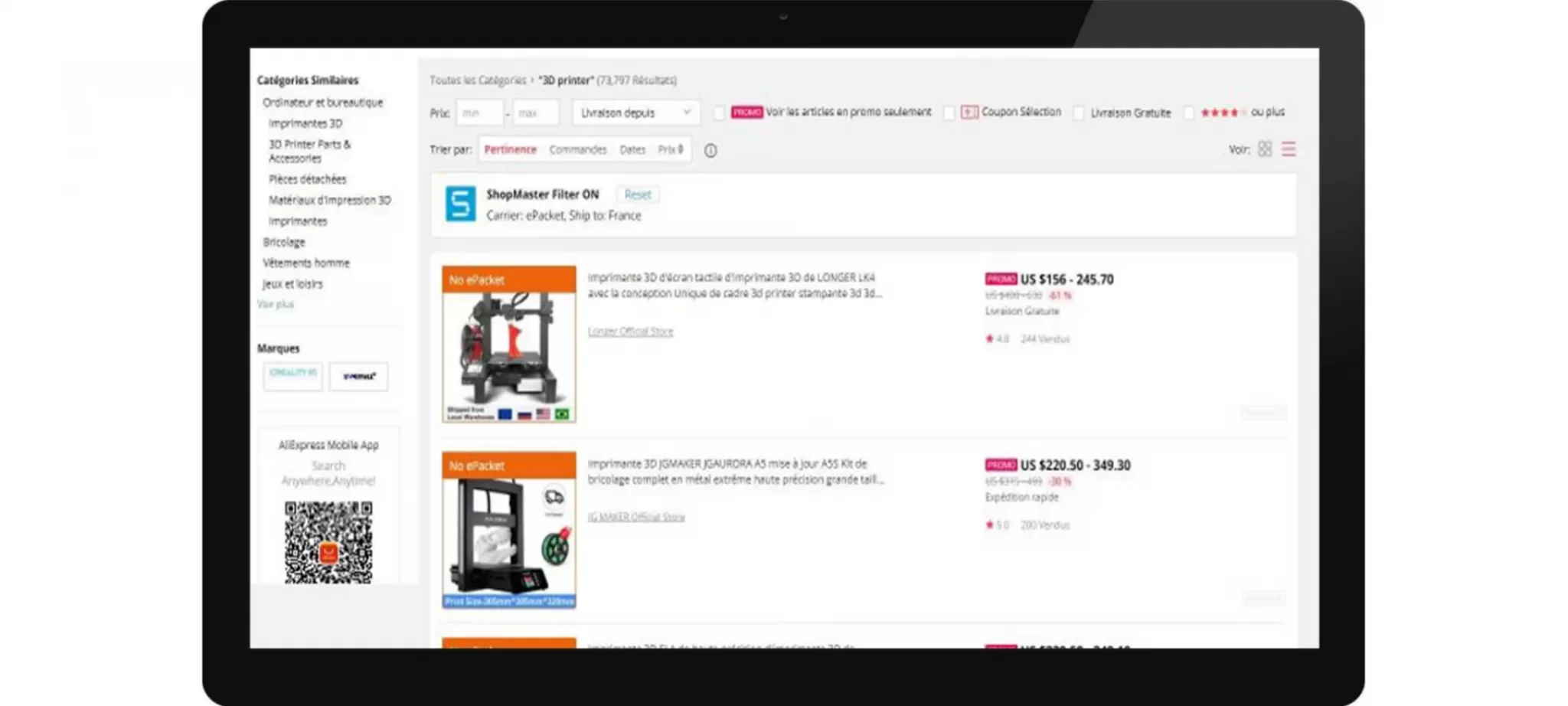Click Expédition rapide text
The image size is (1568, 706).
(x=1021, y=497)
